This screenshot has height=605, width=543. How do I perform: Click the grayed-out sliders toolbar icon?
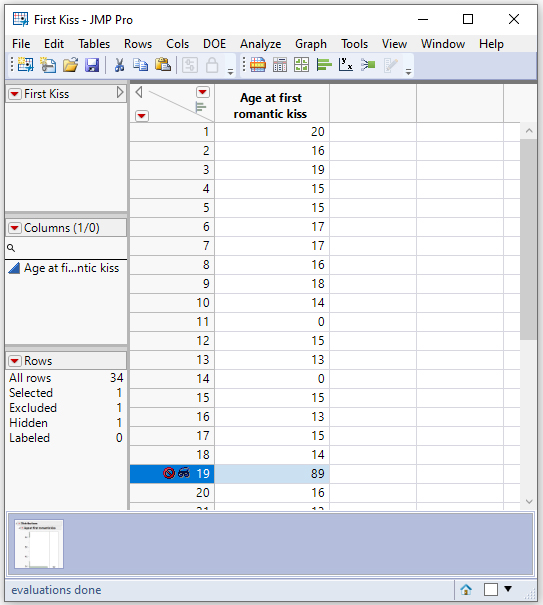coord(190,65)
